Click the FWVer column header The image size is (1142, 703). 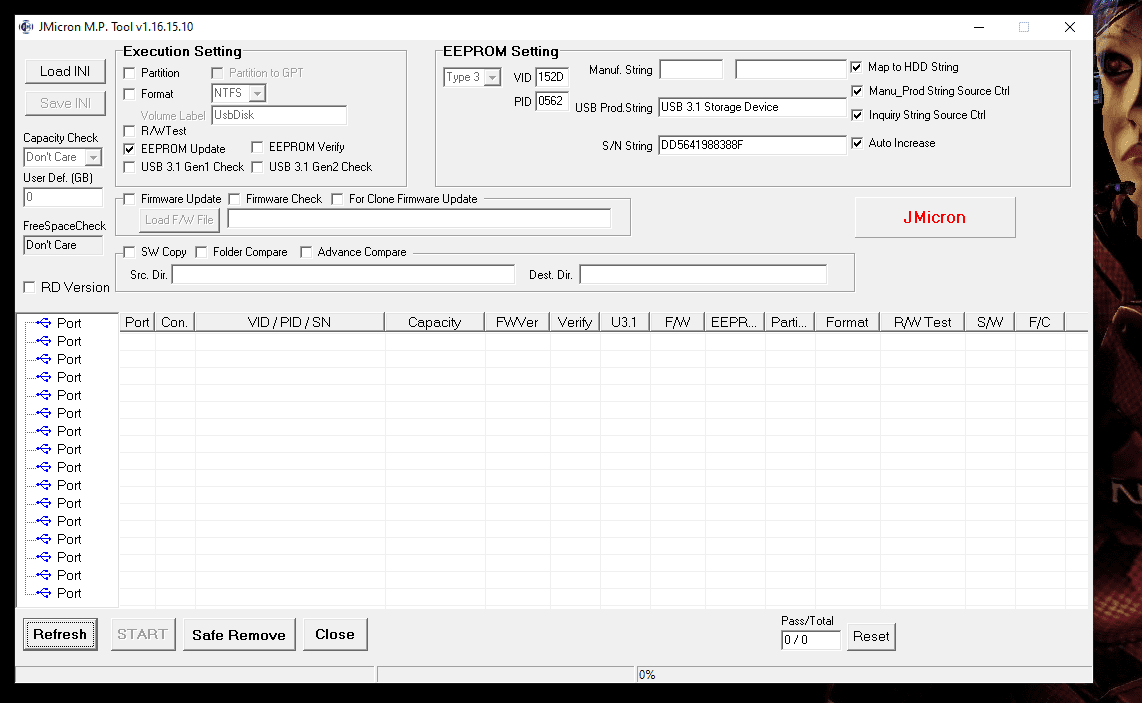(517, 322)
